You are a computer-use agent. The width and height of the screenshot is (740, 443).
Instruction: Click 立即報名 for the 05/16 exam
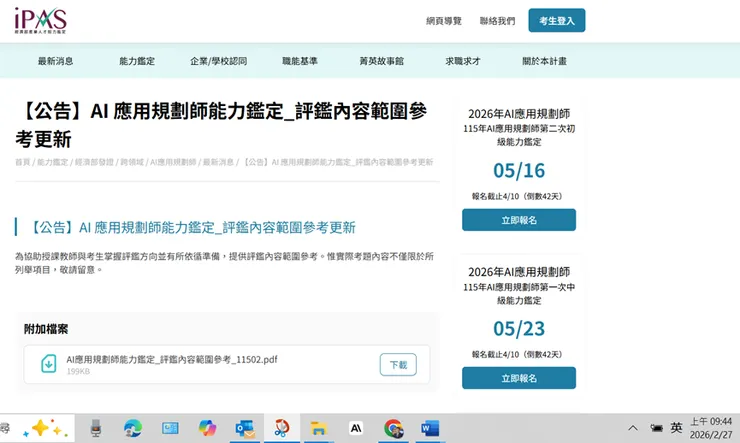(x=519, y=220)
